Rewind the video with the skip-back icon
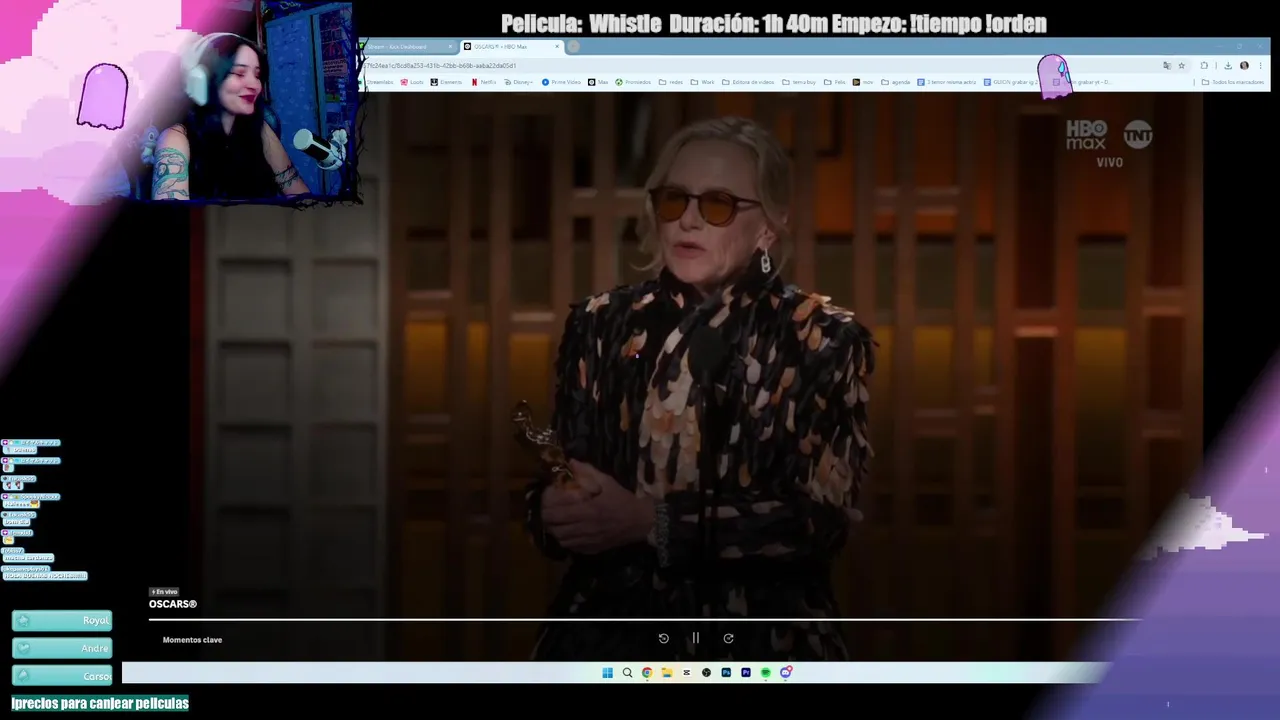Viewport: 1280px width, 720px height. (663, 638)
